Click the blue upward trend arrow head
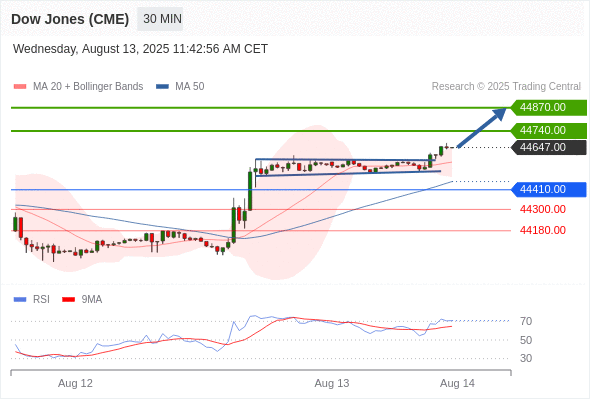Viewport: 590px width, 400px height. point(500,113)
